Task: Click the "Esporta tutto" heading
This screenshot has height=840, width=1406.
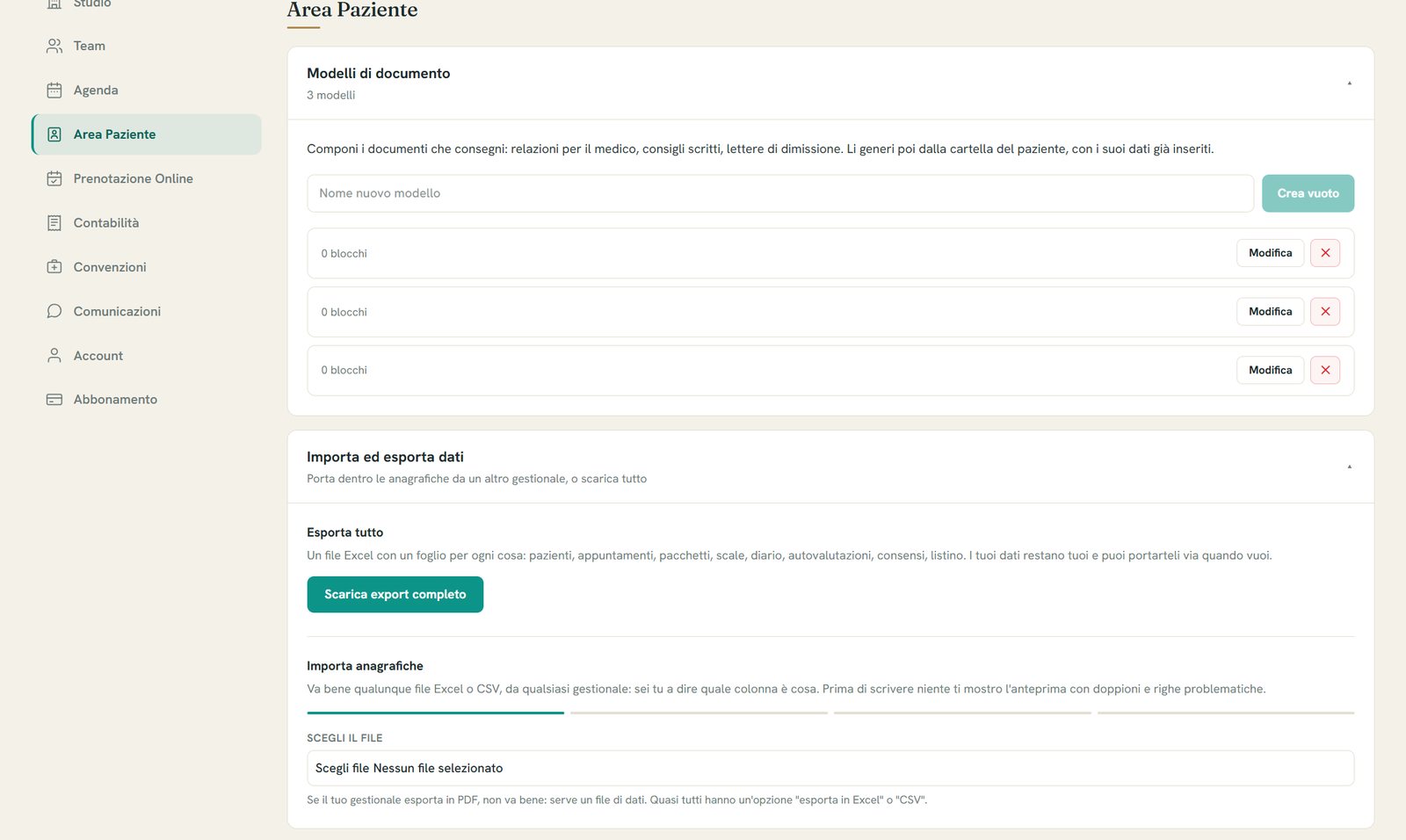Action: click(x=345, y=532)
